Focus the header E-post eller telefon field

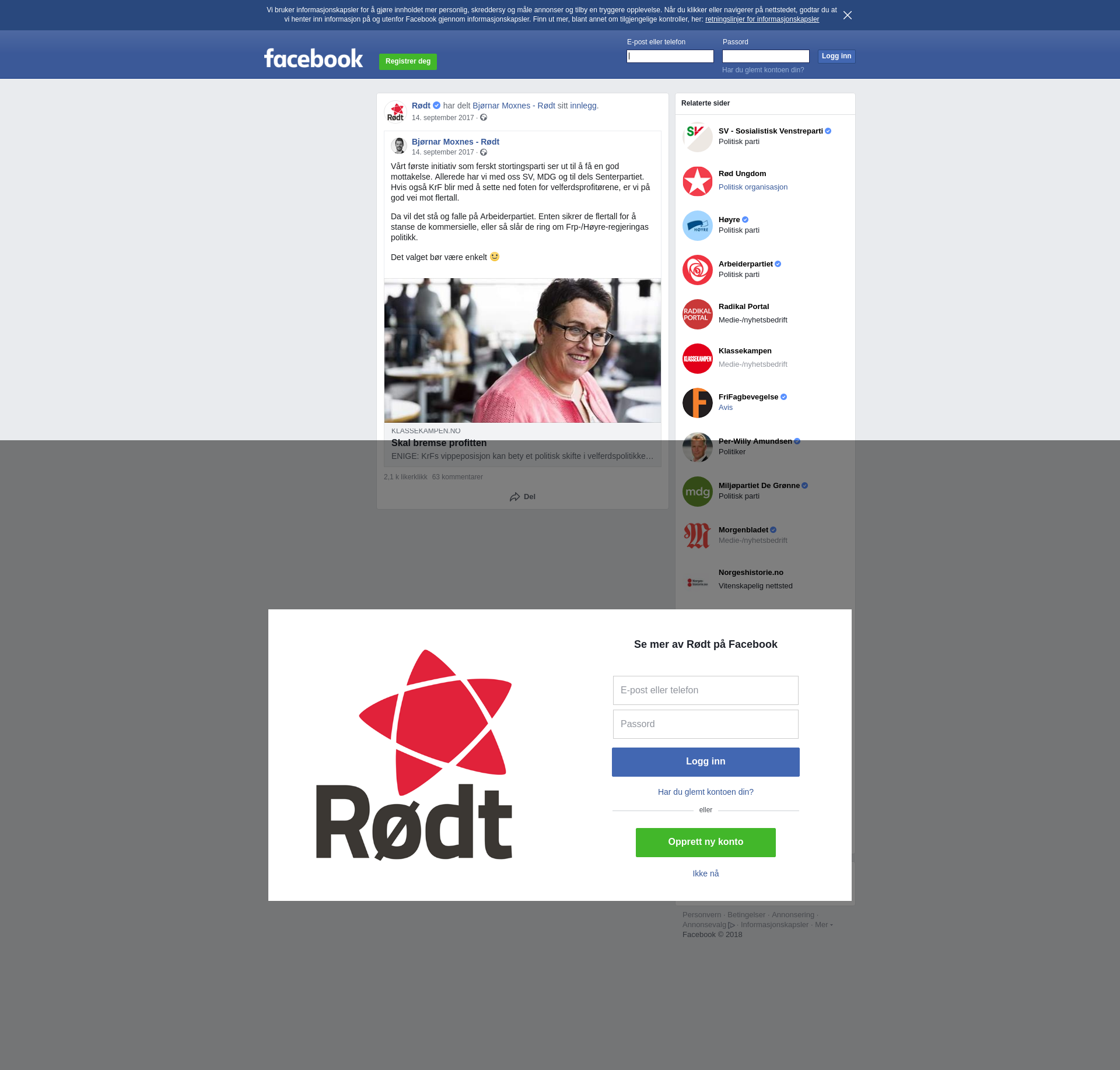pyautogui.click(x=670, y=57)
